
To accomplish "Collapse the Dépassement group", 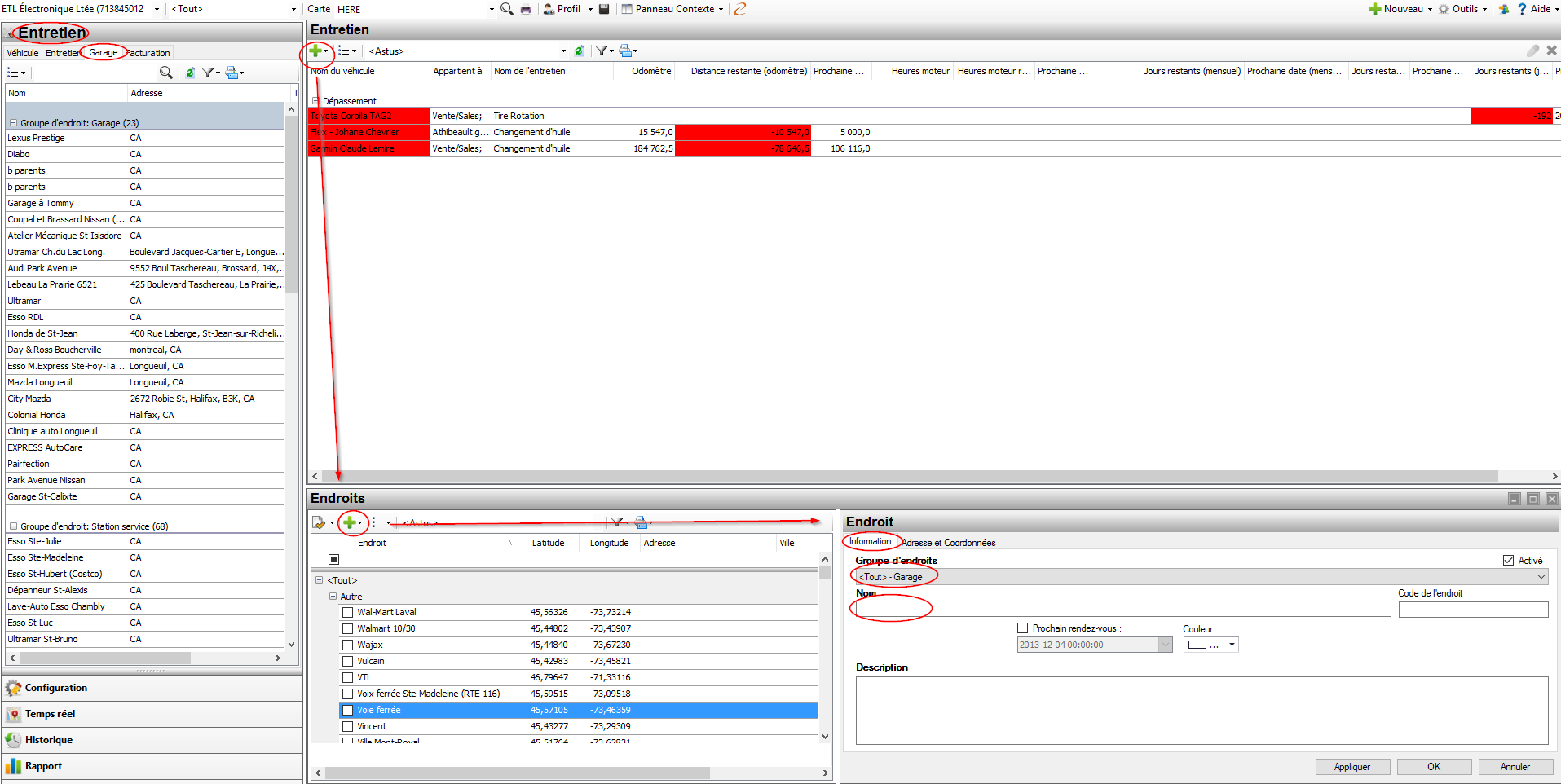I will pos(315,101).
